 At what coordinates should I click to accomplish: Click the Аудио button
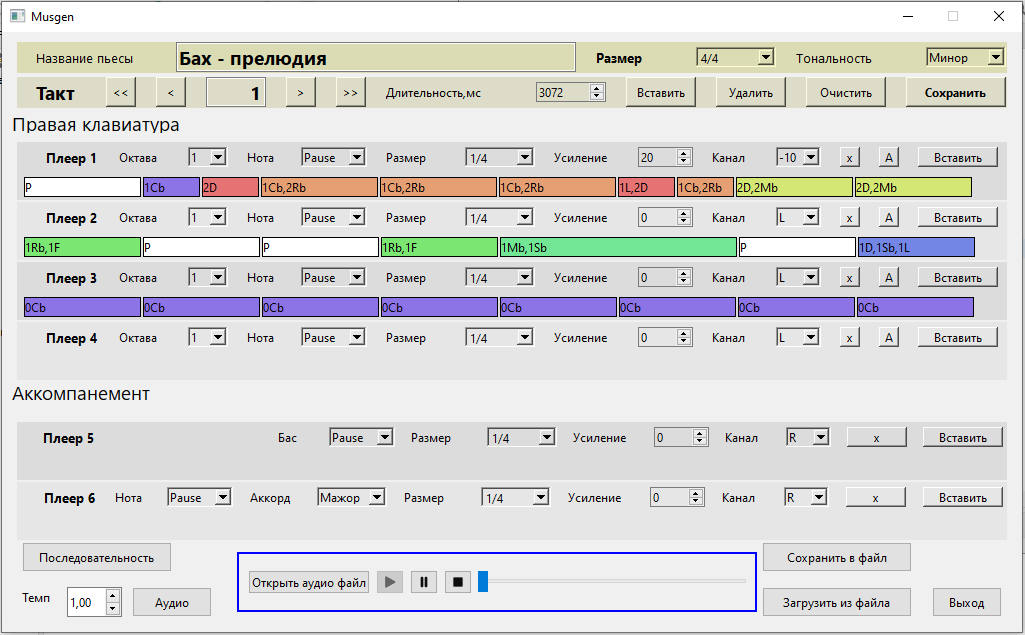(172, 602)
